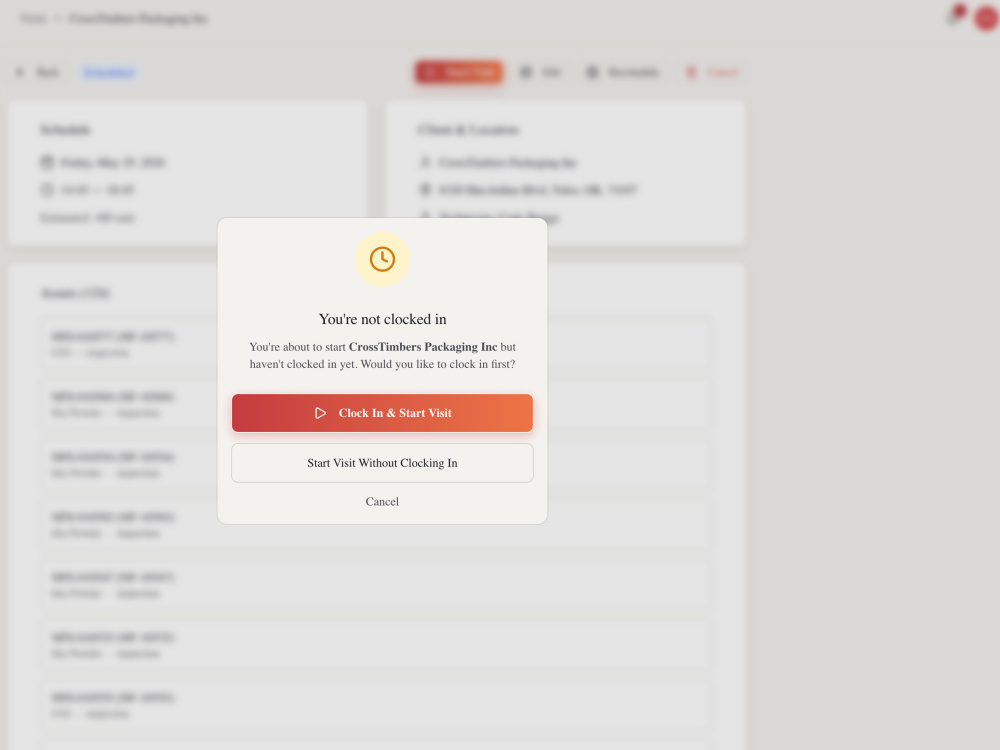This screenshot has height=750, width=1000.
Task: Cancel the not clocked in dialog
Action: [382, 501]
